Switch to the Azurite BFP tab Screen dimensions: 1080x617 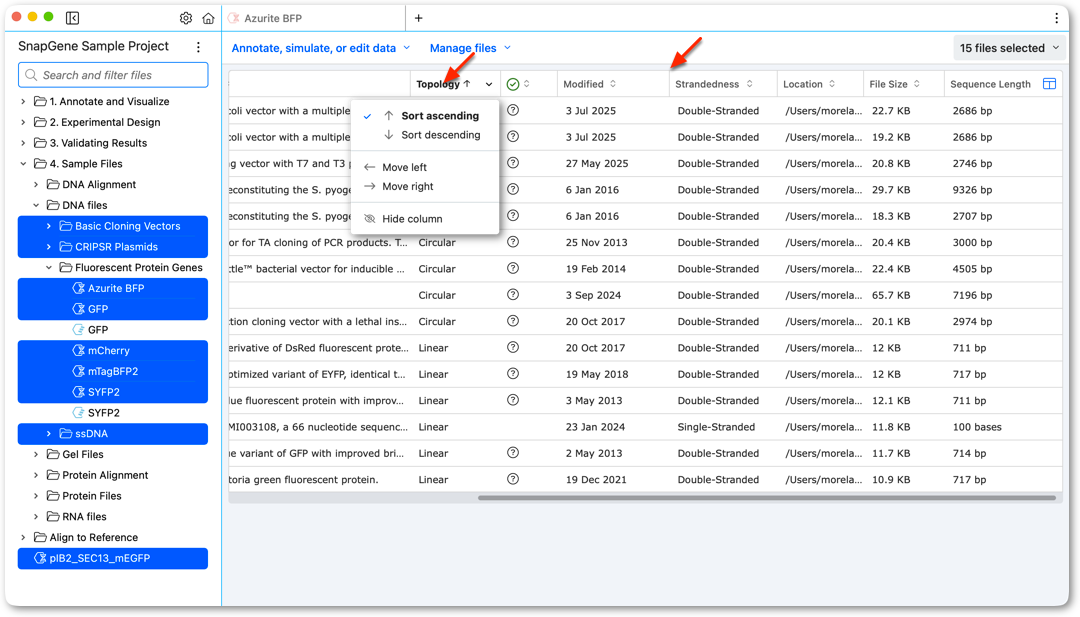click(313, 18)
